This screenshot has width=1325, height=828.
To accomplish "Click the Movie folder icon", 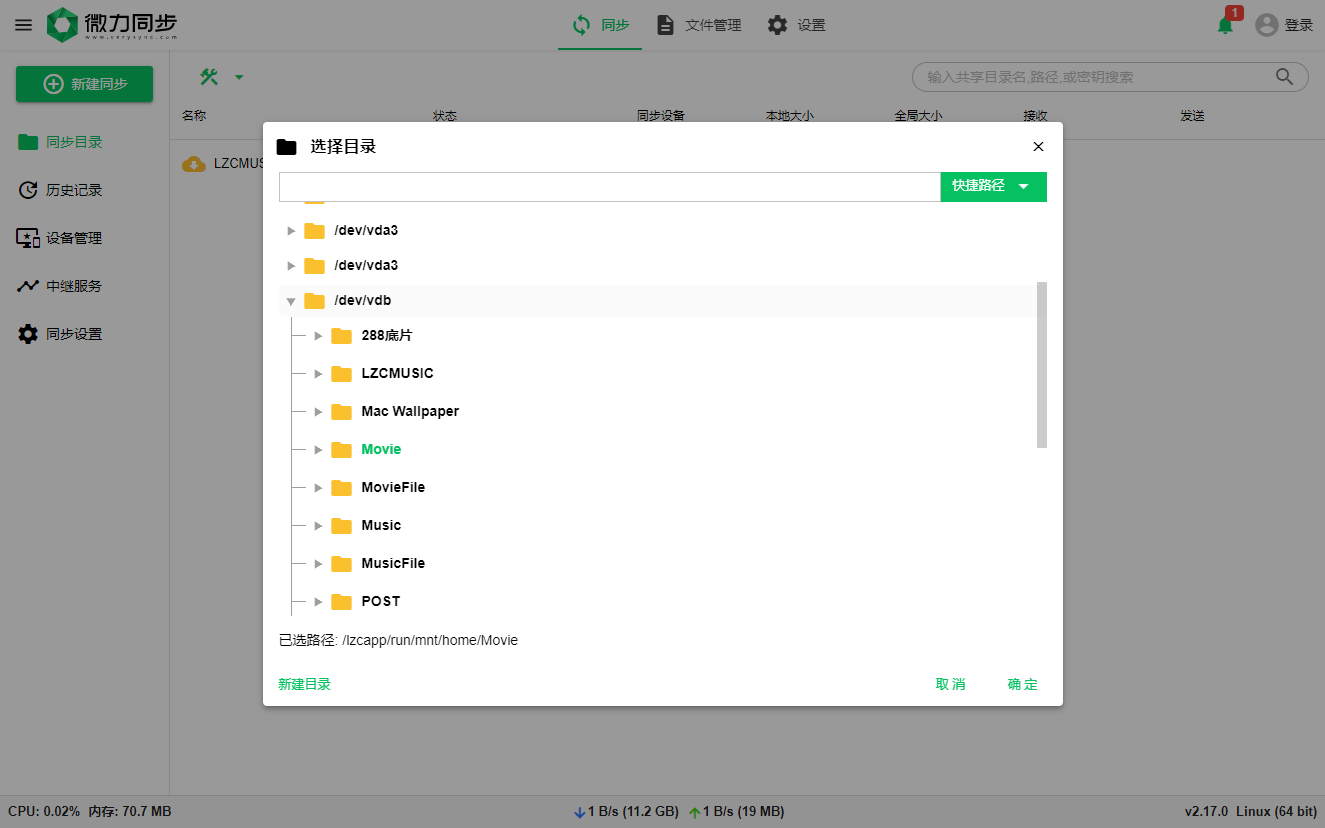I will pyautogui.click(x=342, y=449).
